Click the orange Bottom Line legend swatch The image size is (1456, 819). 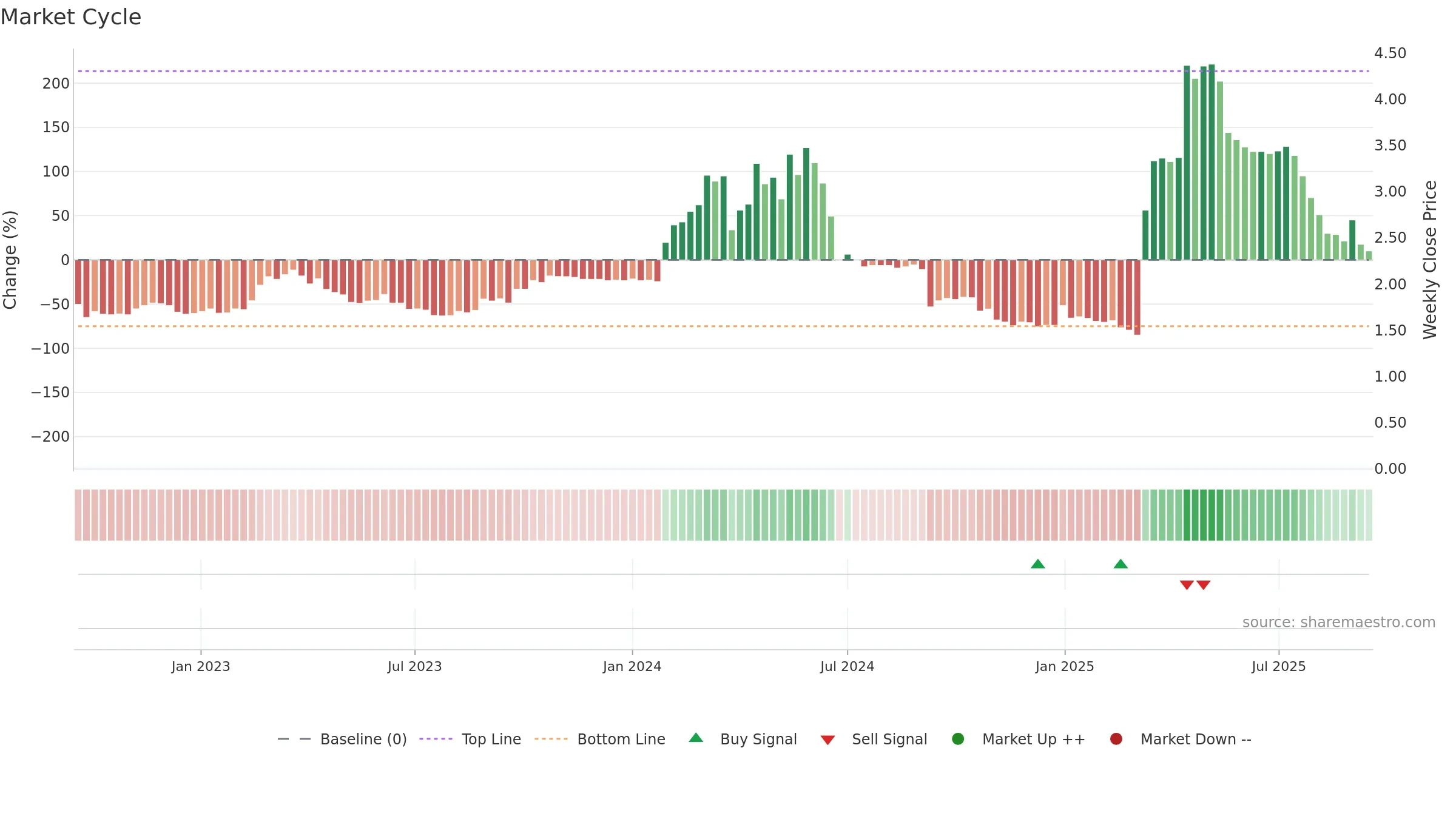(x=551, y=739)
